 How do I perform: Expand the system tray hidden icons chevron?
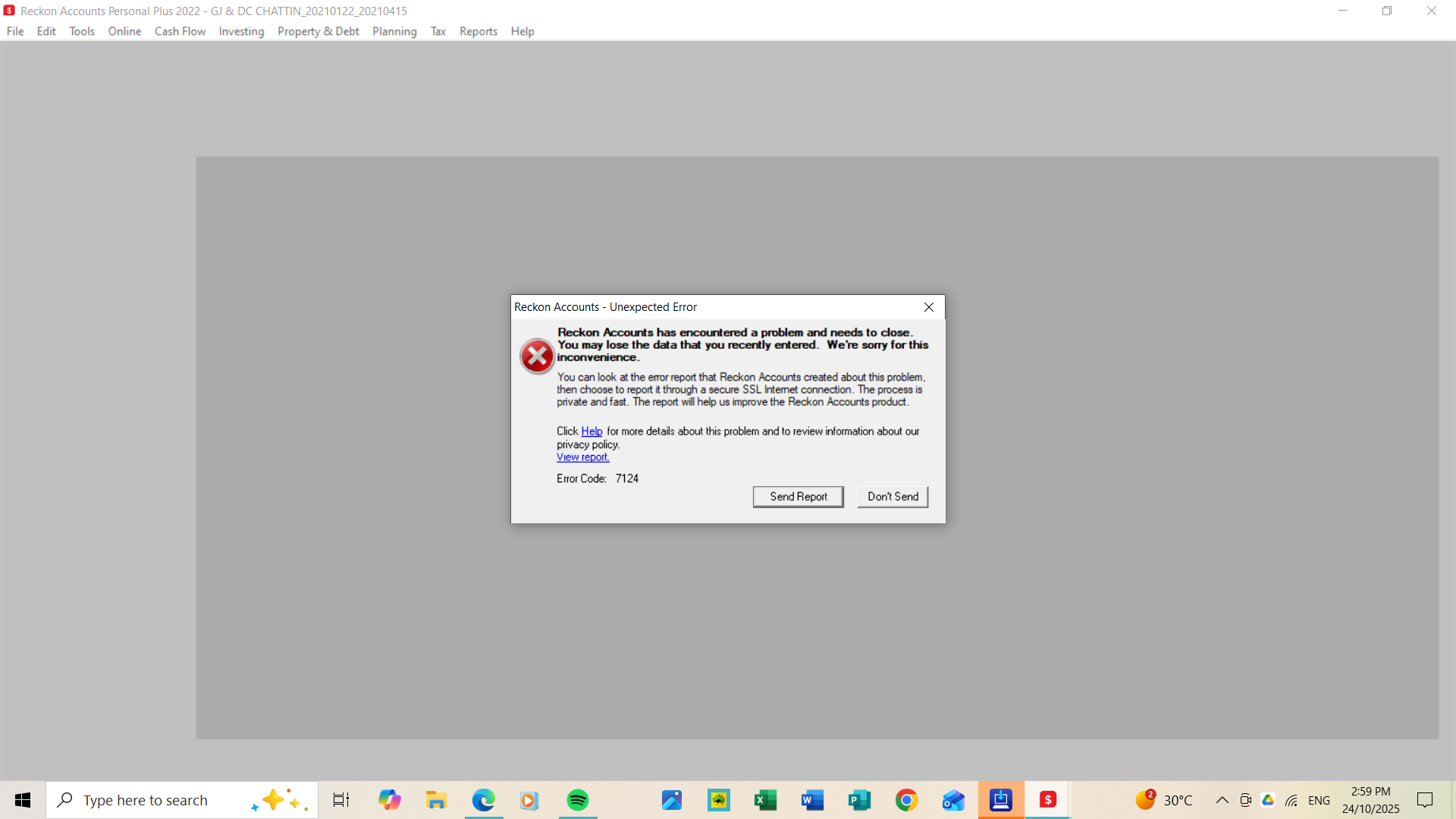tap(1222, 800)
